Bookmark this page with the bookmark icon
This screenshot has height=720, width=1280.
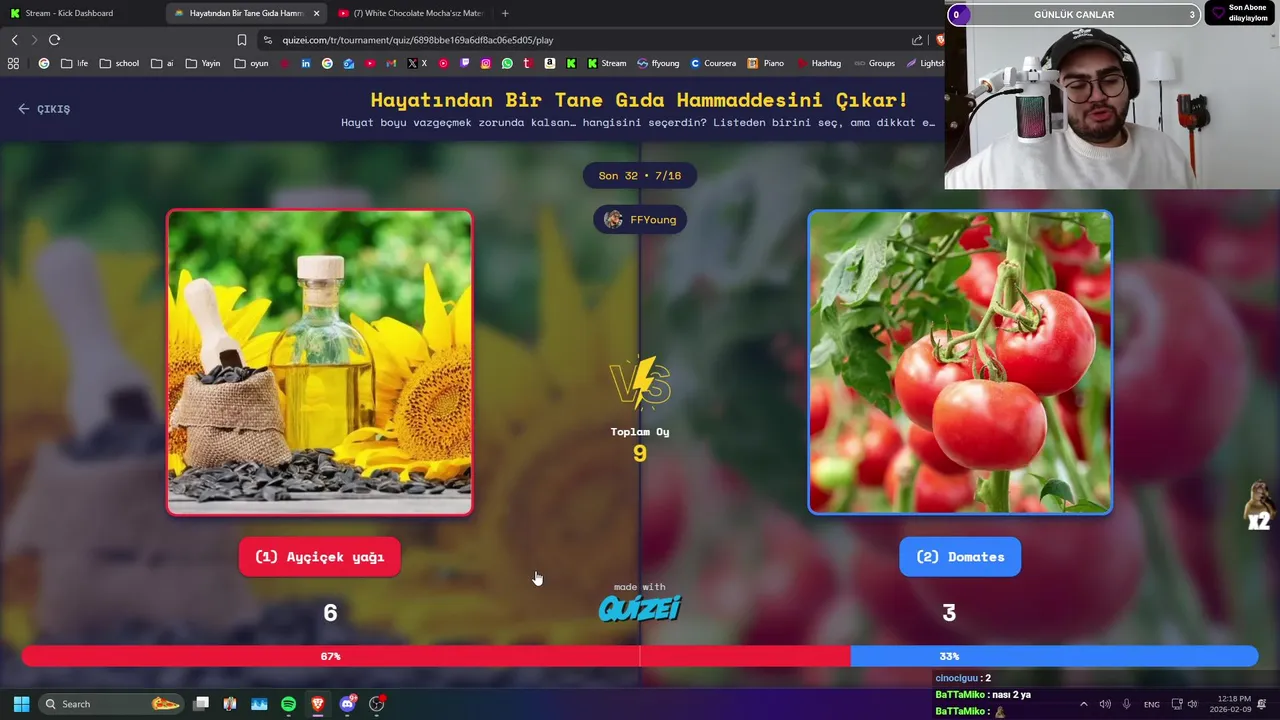point(242,40)
